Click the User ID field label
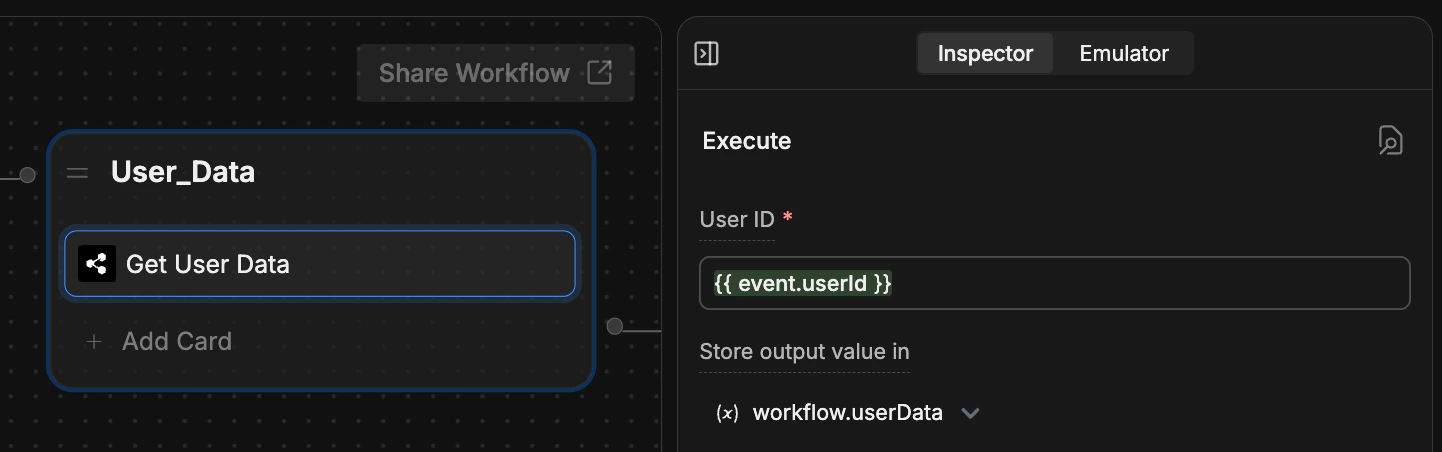1442x452 pixels. 737,220
